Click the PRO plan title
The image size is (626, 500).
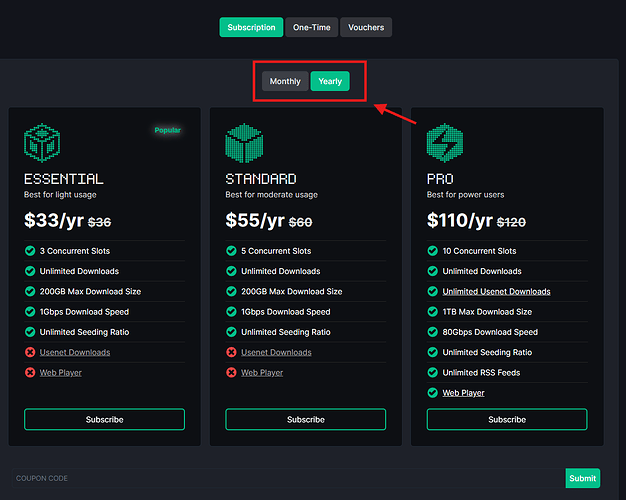[x=440, y=179]
